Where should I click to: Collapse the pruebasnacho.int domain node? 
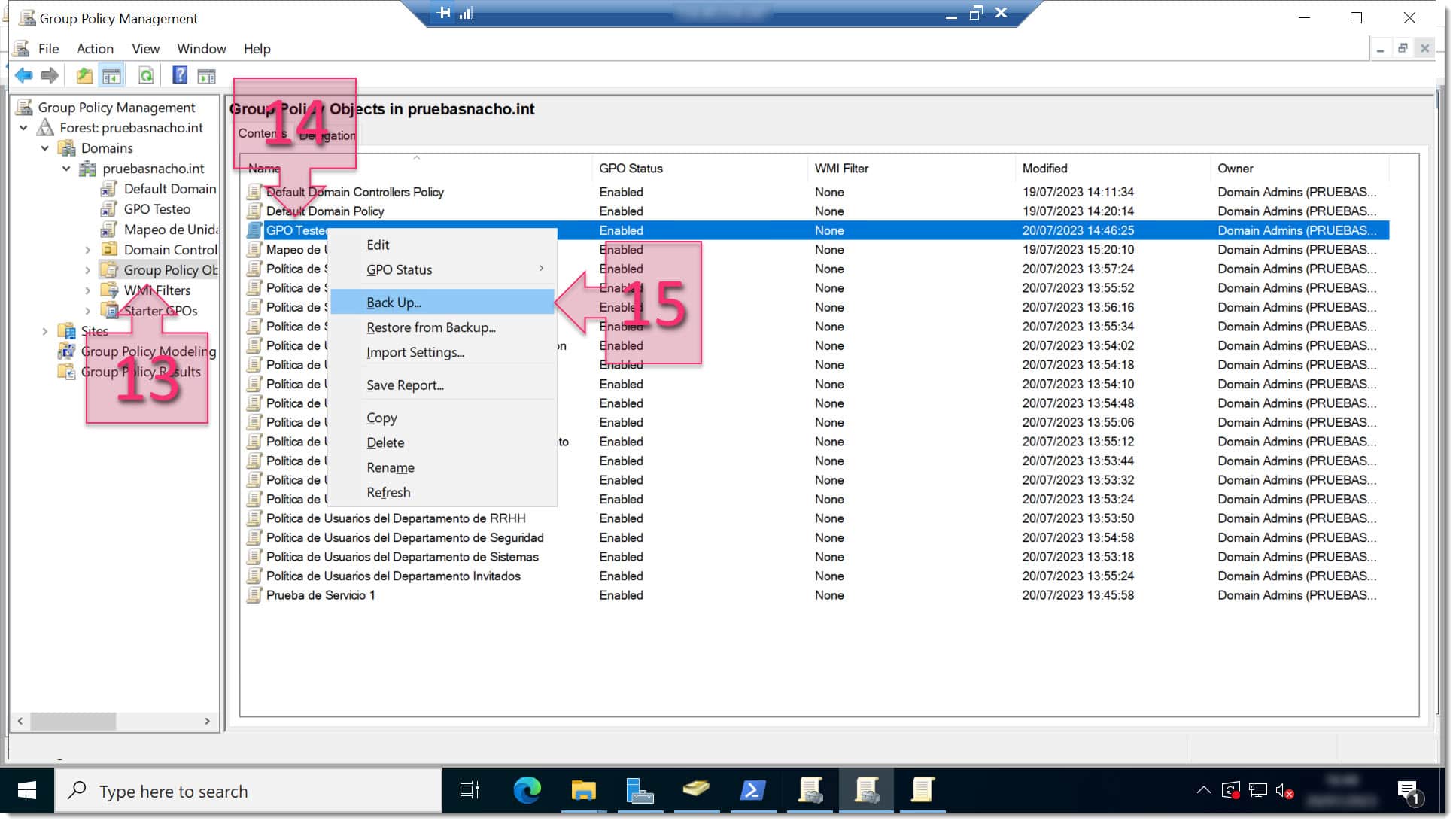66,169
